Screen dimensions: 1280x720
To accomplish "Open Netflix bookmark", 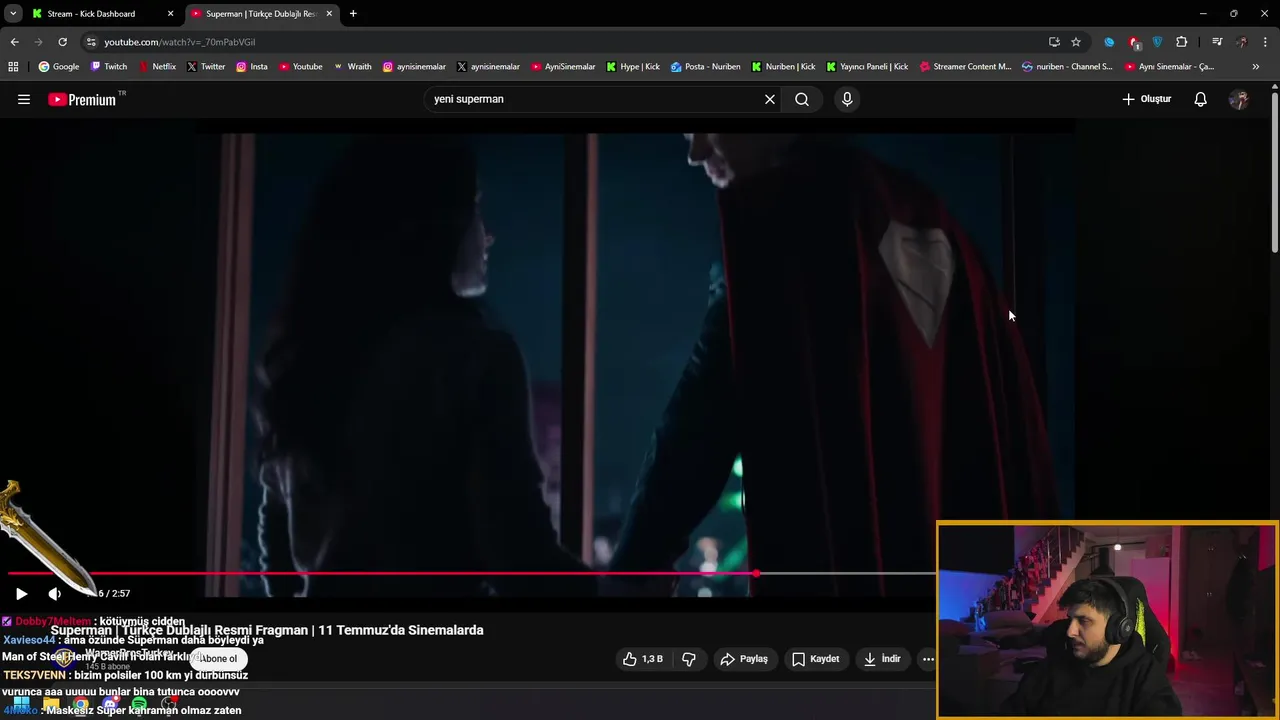I will [157, 67].
